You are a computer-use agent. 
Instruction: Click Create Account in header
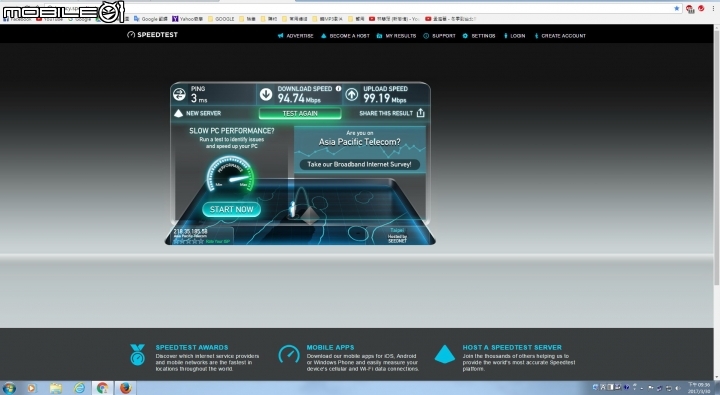pyautogui.click(x=560, y=36)
